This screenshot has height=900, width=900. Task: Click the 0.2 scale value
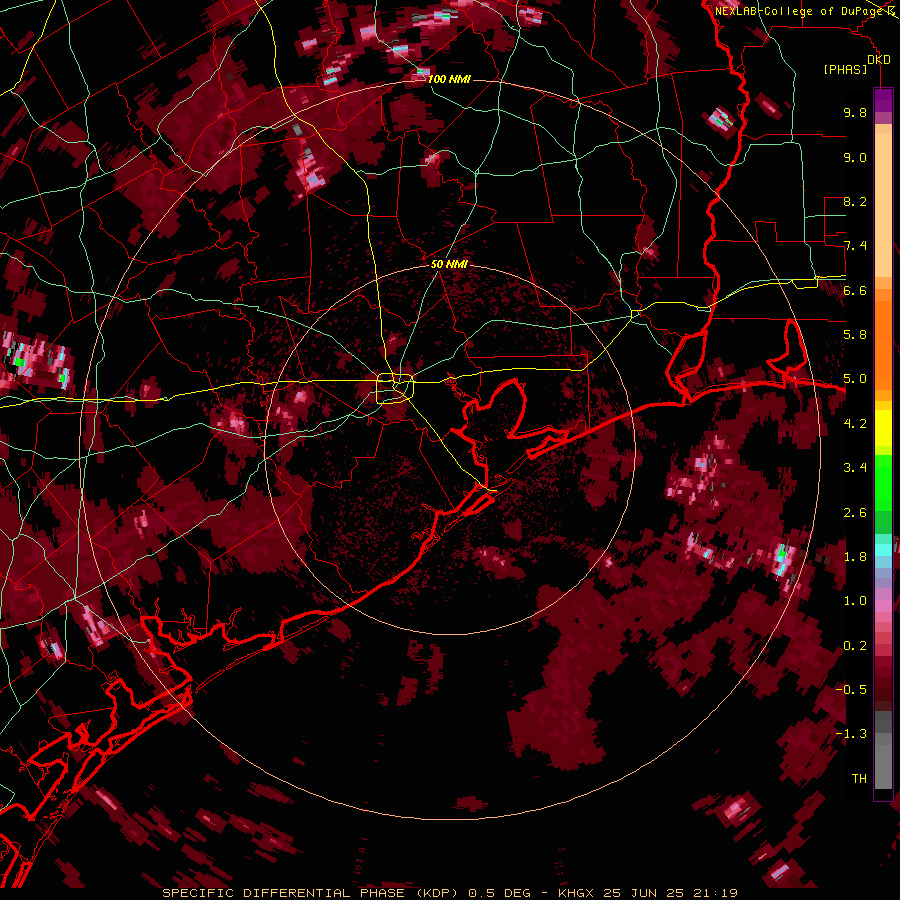[855, 646]
